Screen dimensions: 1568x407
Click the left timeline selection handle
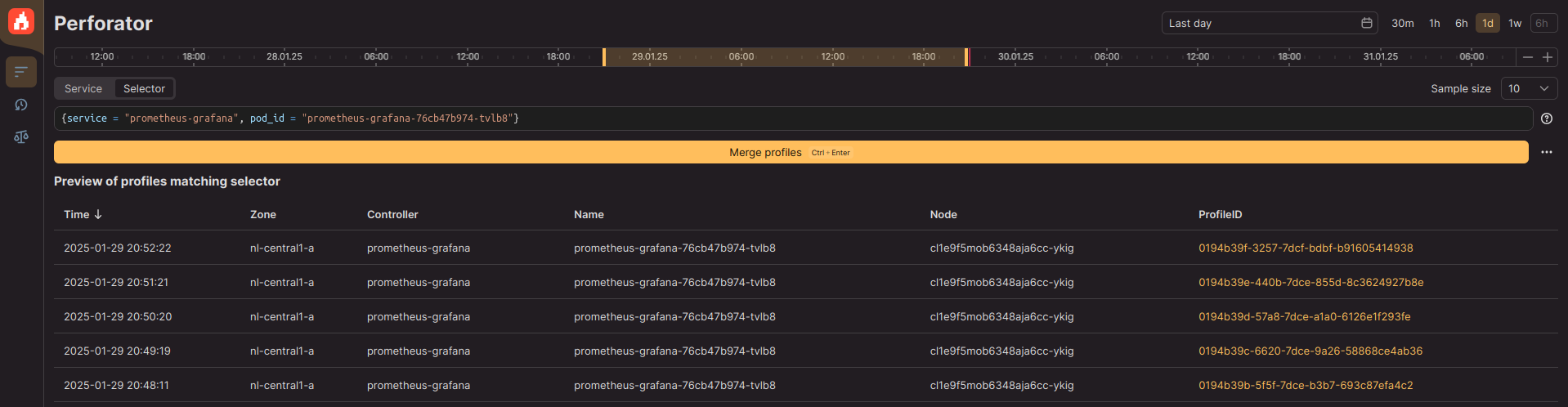604,57
